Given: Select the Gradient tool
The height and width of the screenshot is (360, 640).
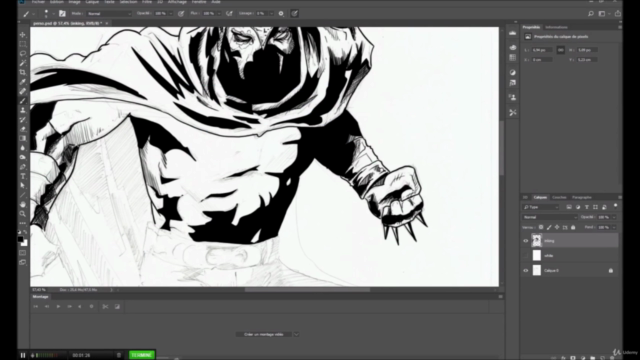Looking at the screenshot, I should 23,138.
